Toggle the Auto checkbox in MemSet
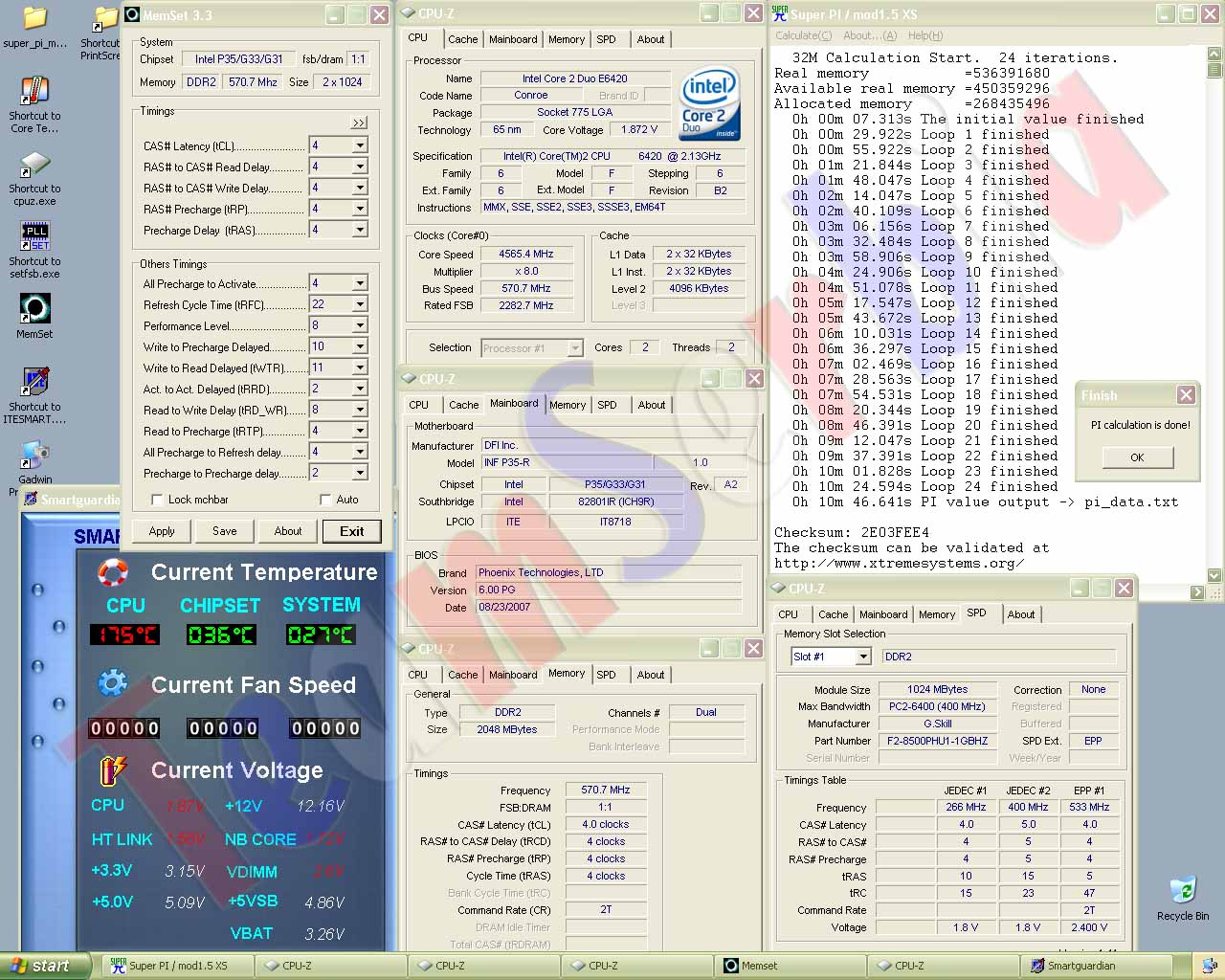The height and width of the screenshot is (980, 1225). (x=325, y=500)
